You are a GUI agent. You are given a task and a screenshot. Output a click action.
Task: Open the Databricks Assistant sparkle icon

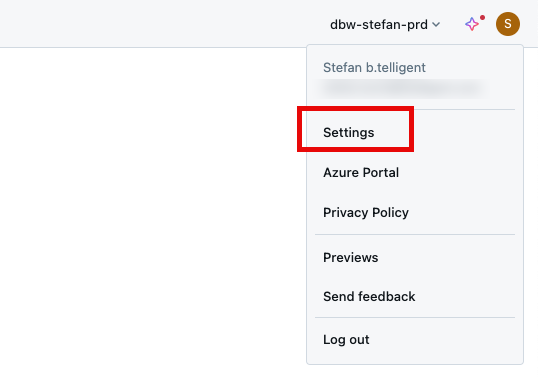(472, 24)
